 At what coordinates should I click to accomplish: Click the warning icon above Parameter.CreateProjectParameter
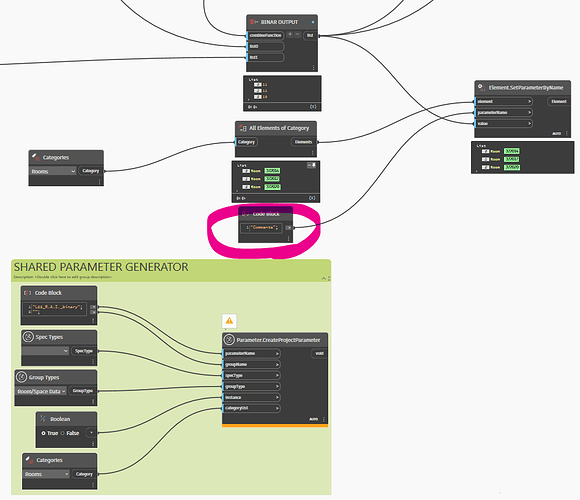click(x=229, y=321)
